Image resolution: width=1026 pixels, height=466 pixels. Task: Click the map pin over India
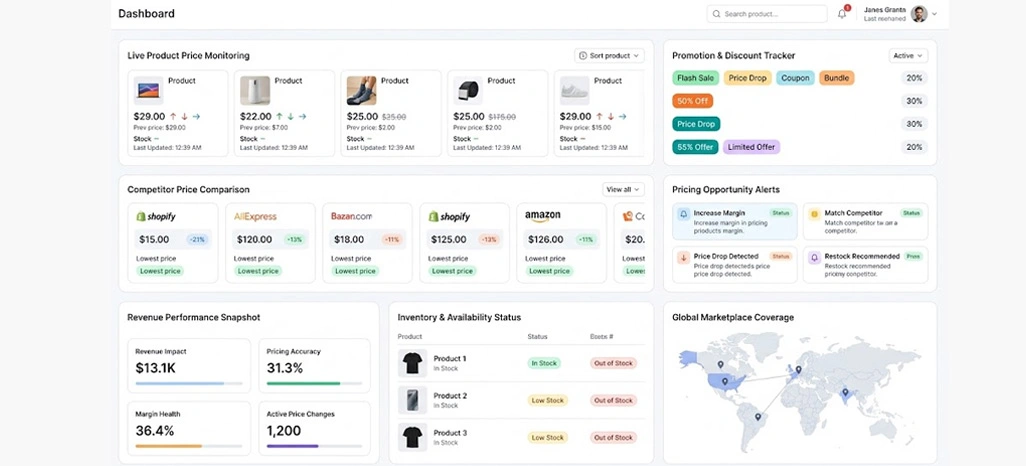pos(845,393)
